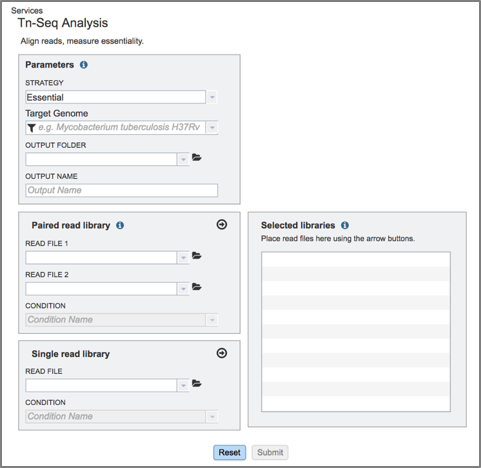The height and width of the screenshot is (468, 481).
Task: Open folder browser for Read File 1
Action: (197, 256)
